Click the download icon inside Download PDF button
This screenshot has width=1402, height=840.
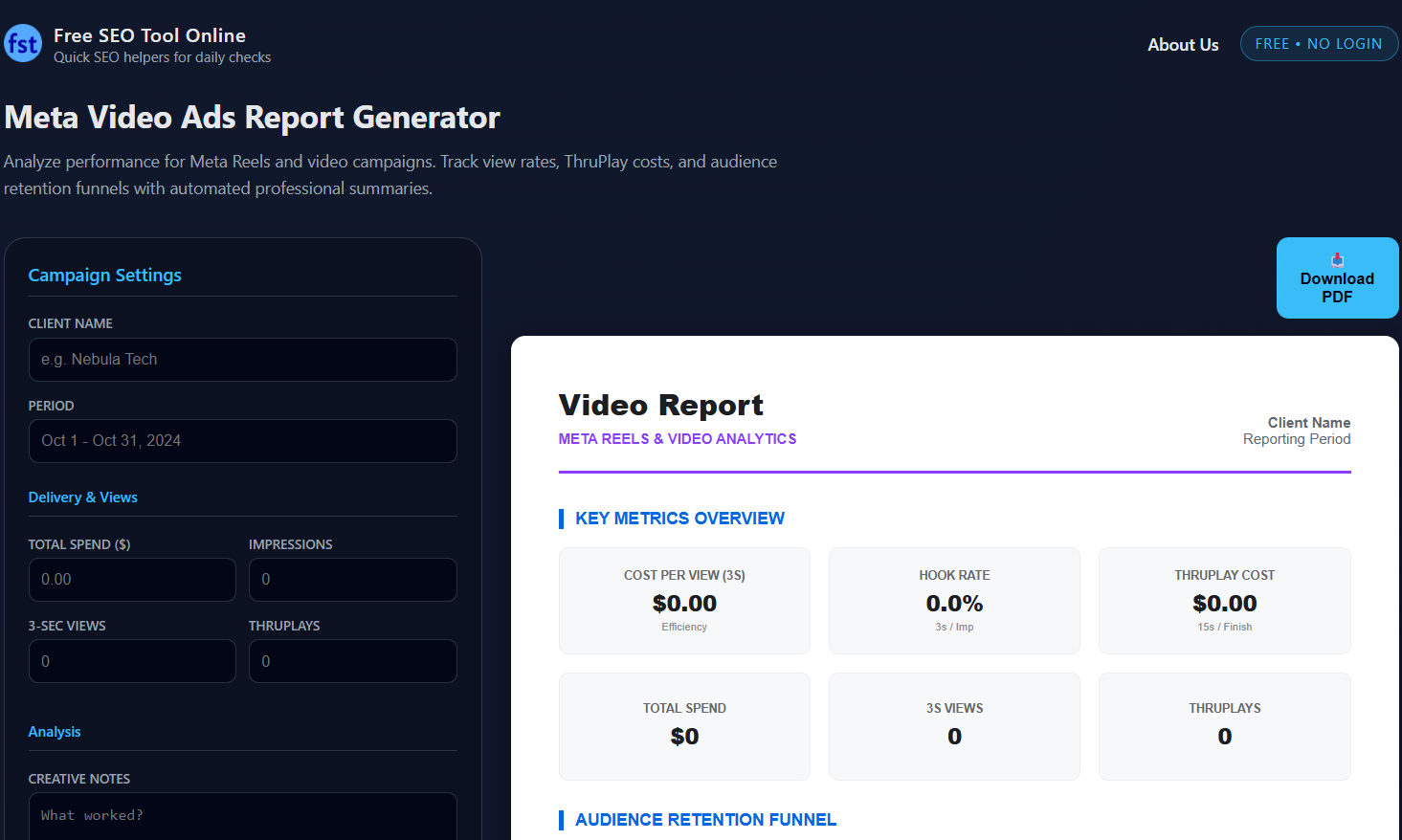pyautogui.click(x=1336, y=258)
